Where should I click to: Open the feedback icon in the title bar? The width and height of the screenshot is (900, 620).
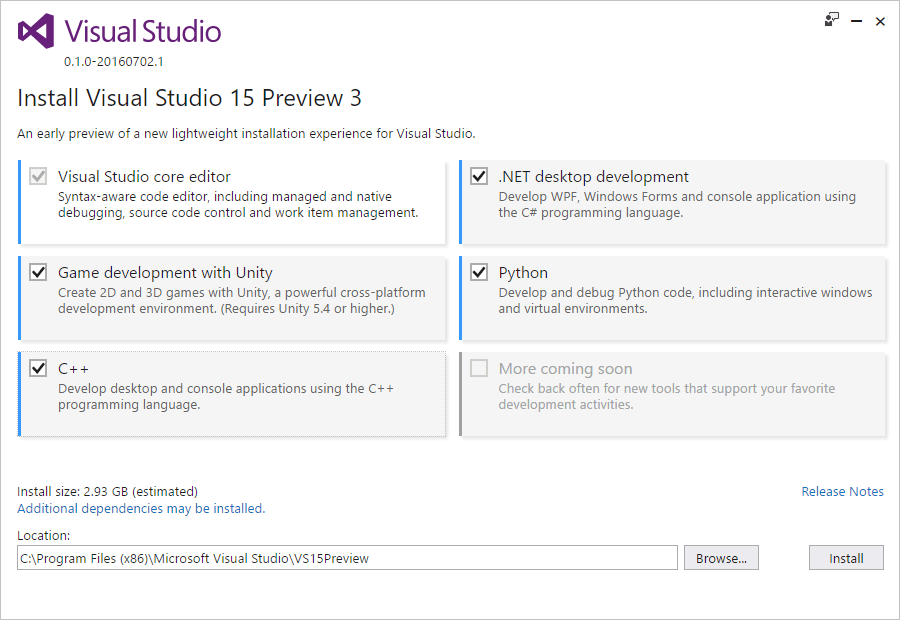(x=831, y=20)
